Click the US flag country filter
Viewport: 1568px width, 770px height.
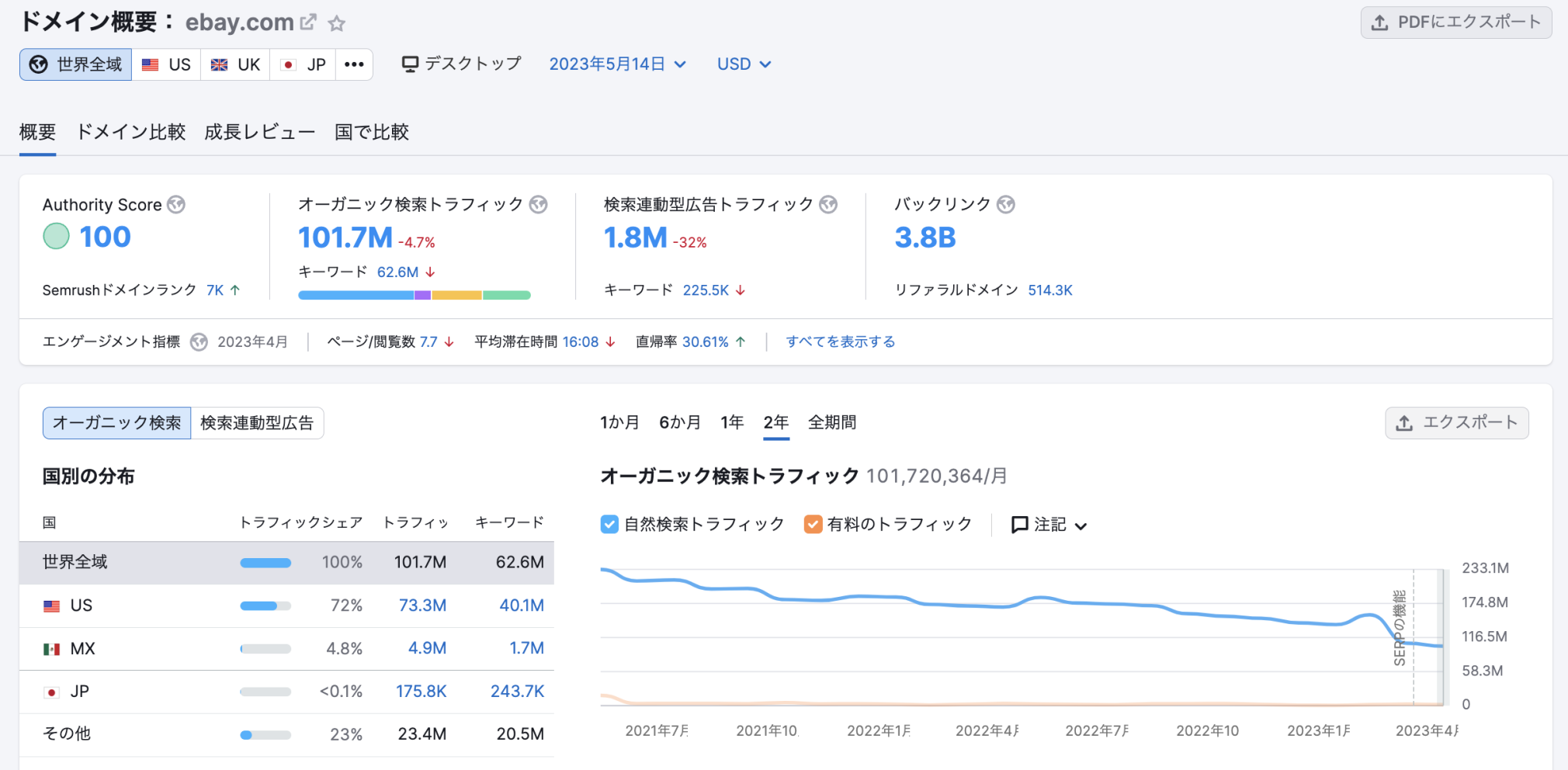click(165, 64)
